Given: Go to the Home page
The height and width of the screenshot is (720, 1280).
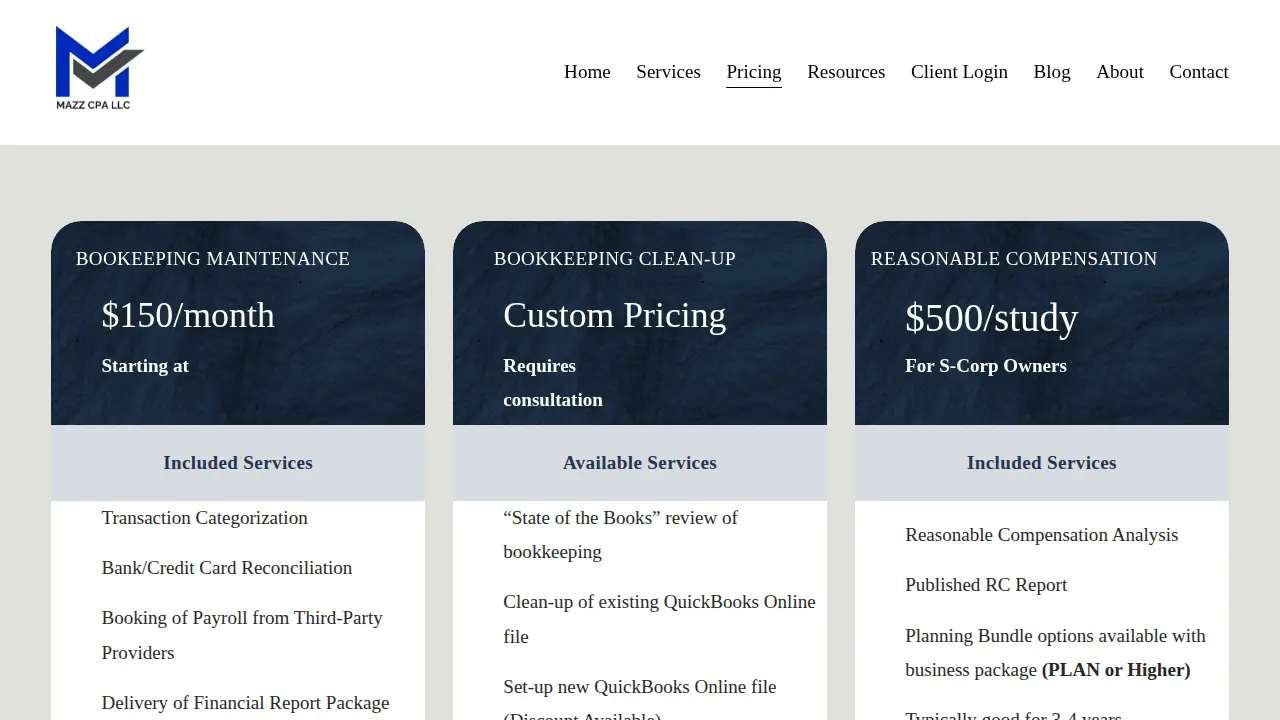Looking at the screenshot, I should click(x=587, y=72).
